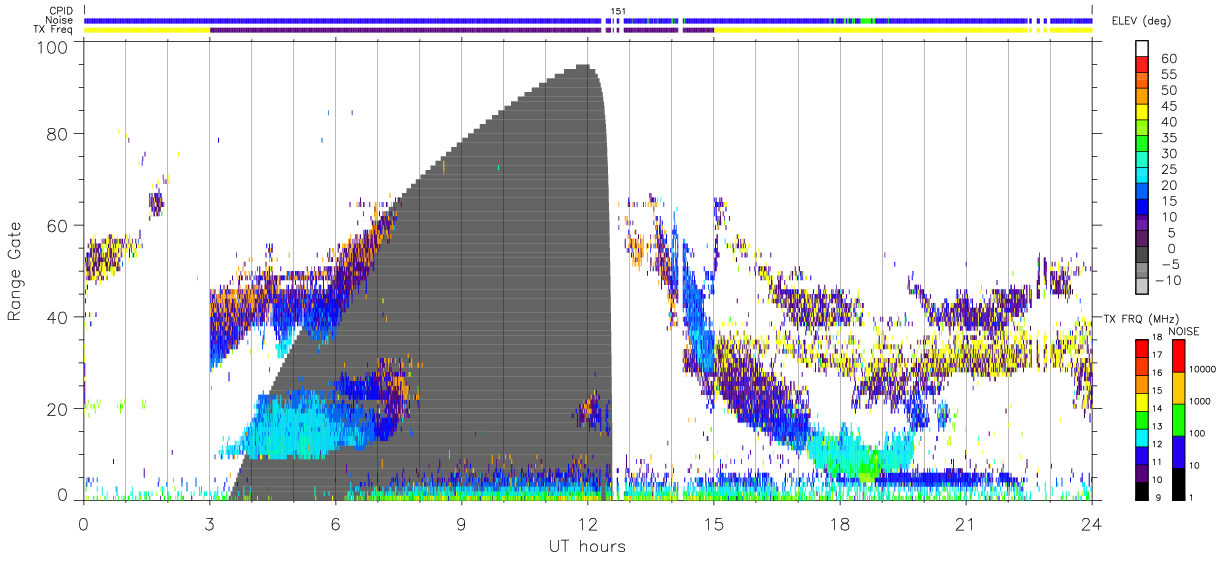
Task: Click the '20' tick on the Range Gate axis
Action: (x=59, y=410)
